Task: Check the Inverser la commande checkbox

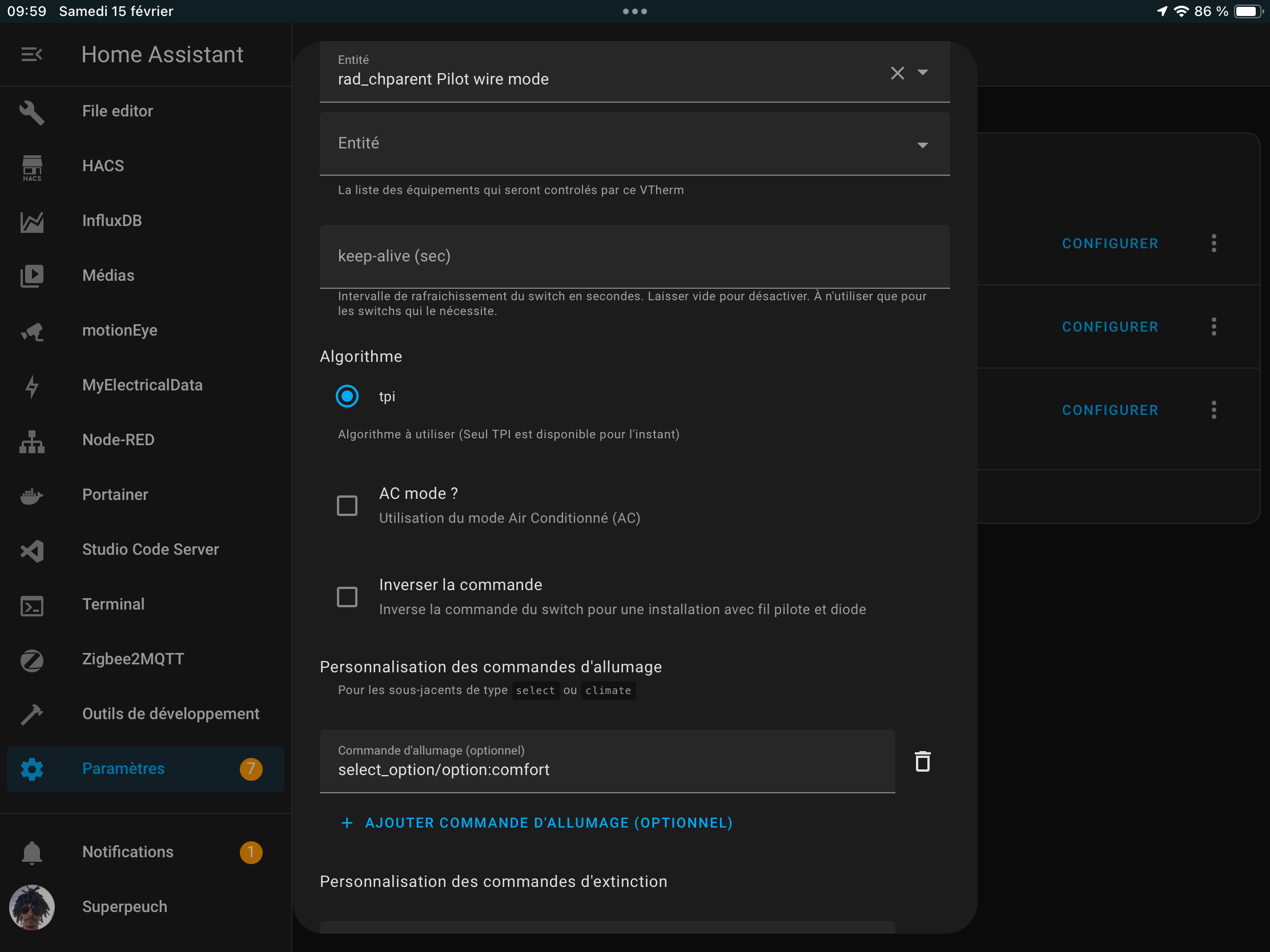Action: click(347, 597)
